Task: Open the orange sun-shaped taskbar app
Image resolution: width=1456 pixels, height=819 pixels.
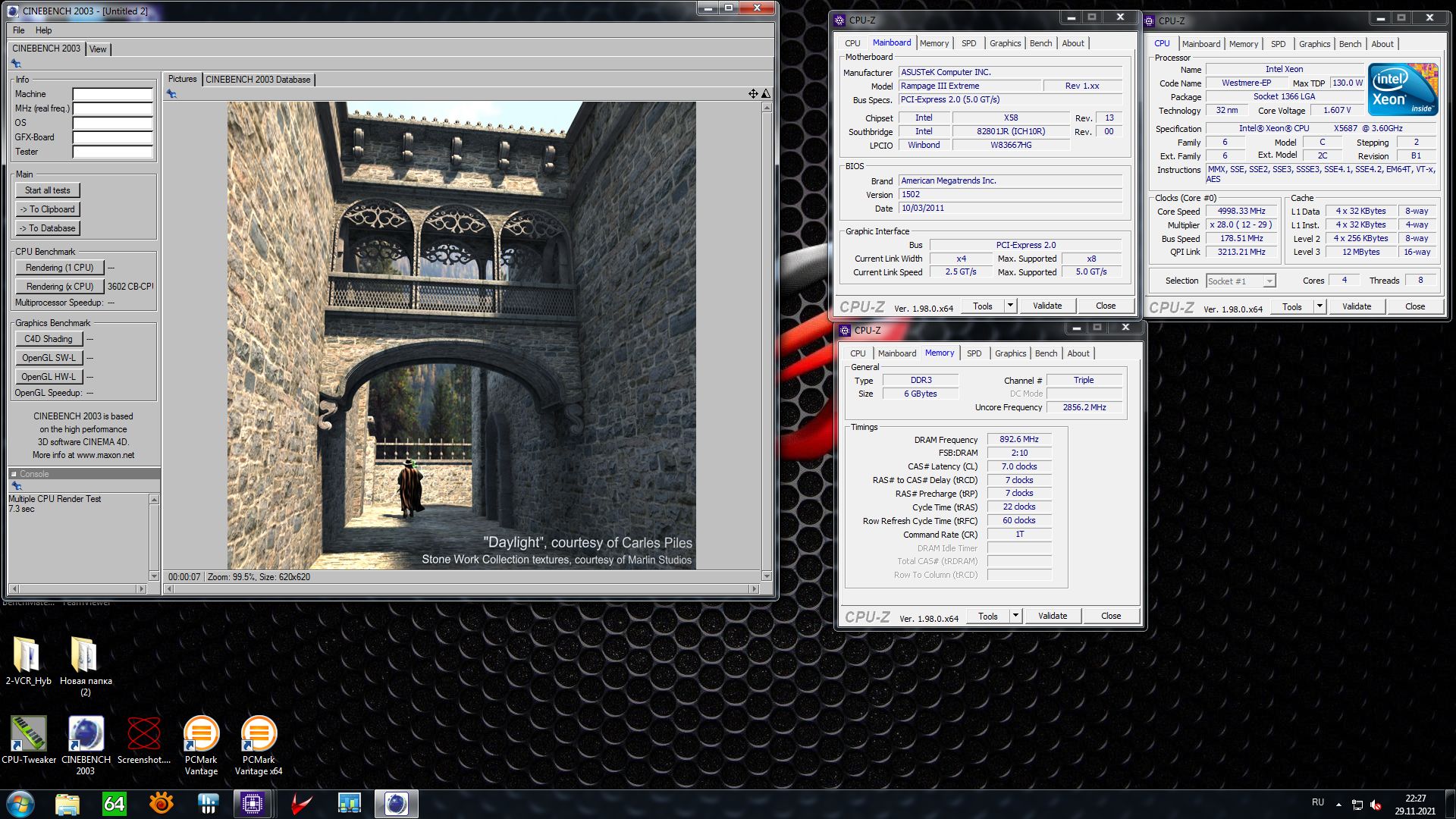Action: coord(161,804)
